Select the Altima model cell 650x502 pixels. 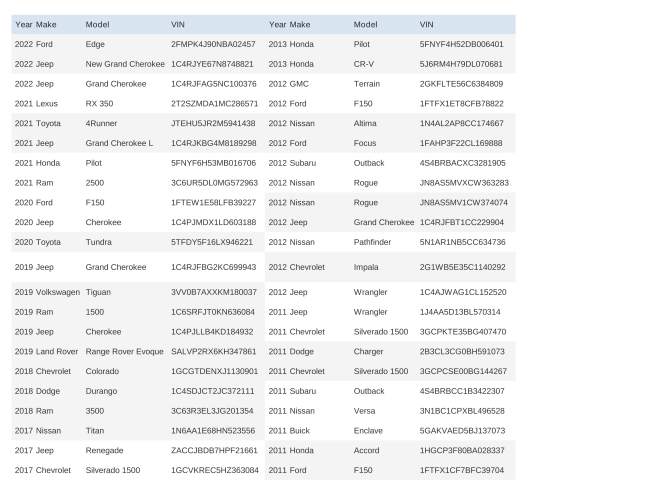click(x=367, y=123)
